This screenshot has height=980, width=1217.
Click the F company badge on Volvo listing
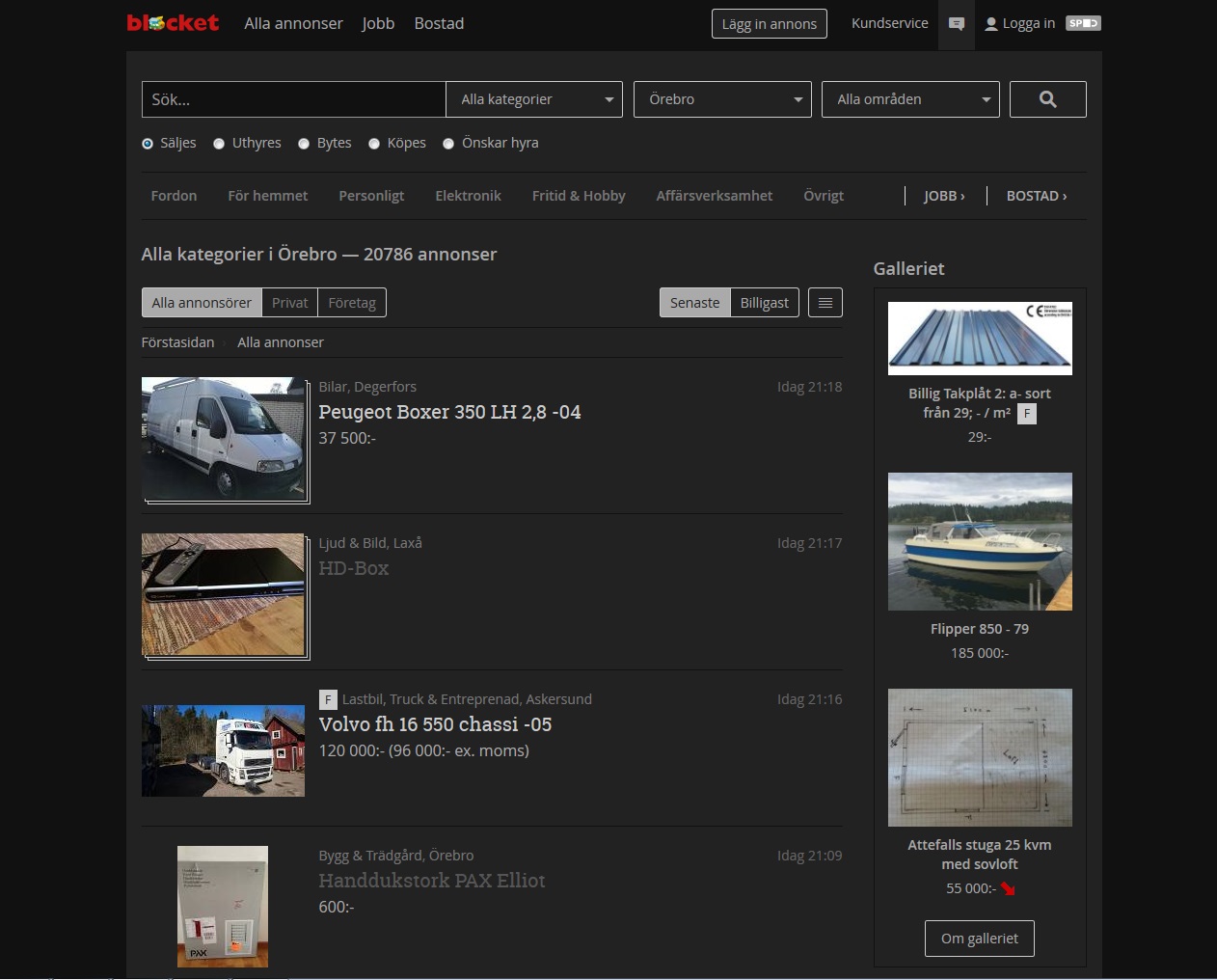click(x=328, y=699)
